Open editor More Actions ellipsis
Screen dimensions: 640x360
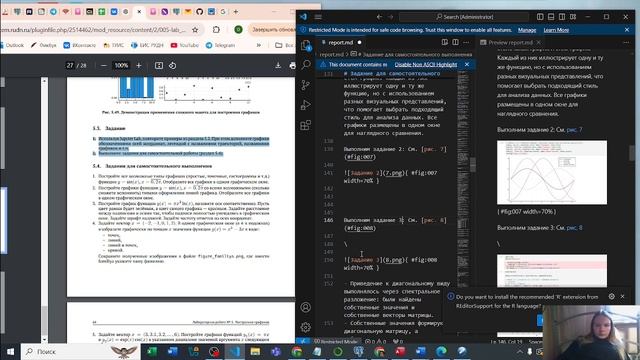point(466,42)
